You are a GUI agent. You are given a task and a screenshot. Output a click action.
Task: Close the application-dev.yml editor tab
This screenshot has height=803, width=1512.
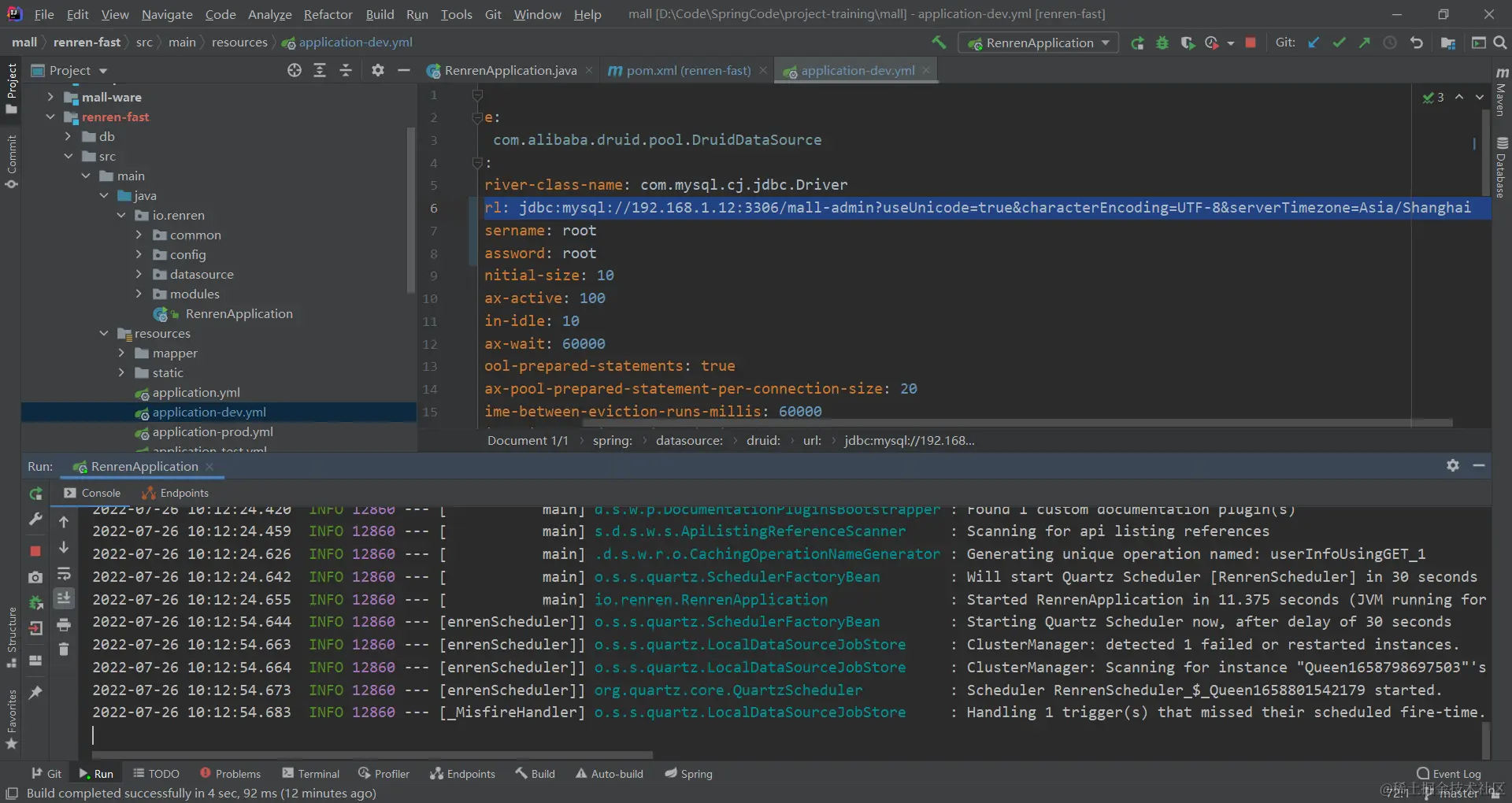tap(926, 70)
